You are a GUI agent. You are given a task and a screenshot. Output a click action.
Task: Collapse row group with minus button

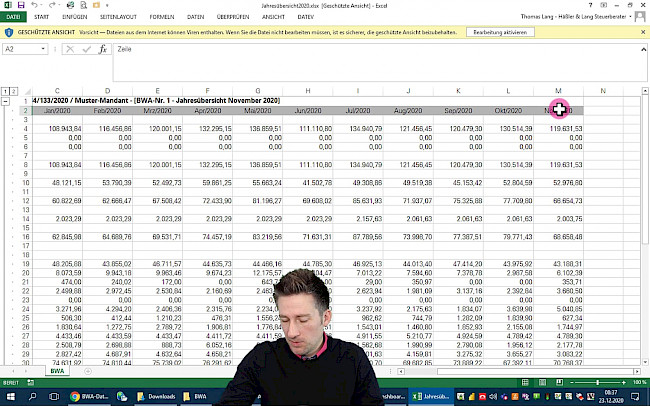tap(7, 101)
